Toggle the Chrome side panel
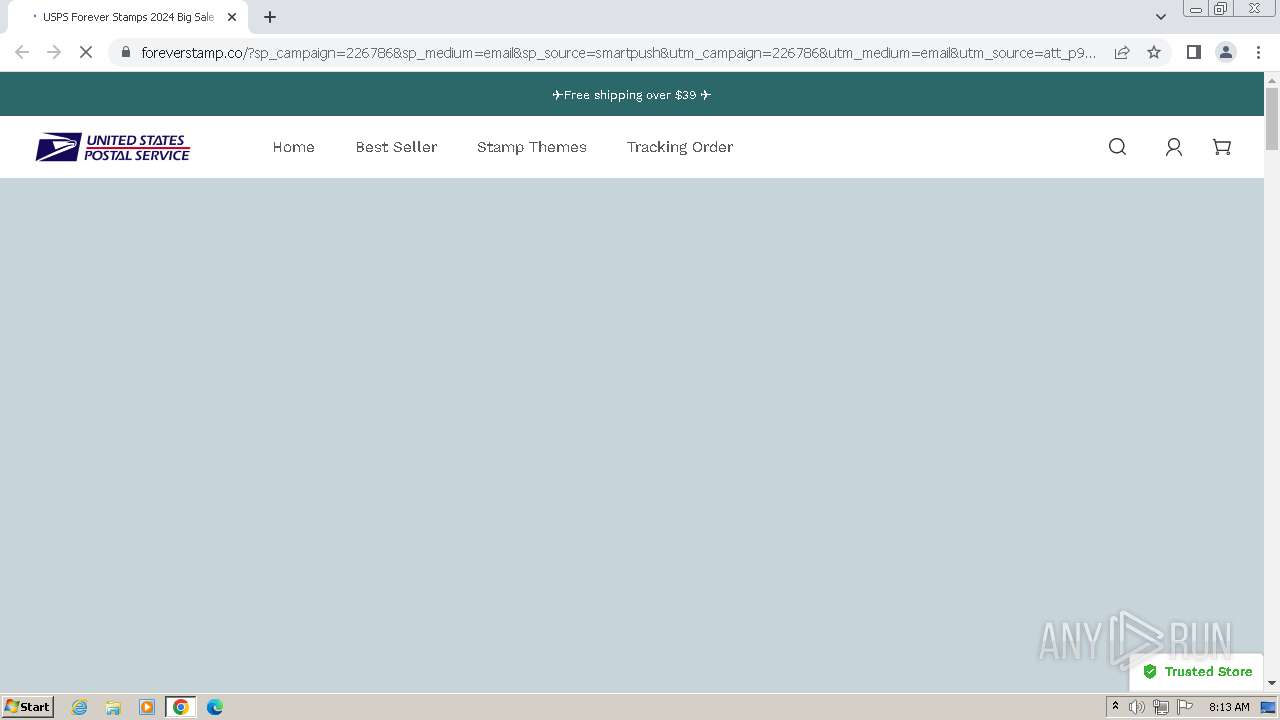 pyautogui.click(x=1193, y=52)
